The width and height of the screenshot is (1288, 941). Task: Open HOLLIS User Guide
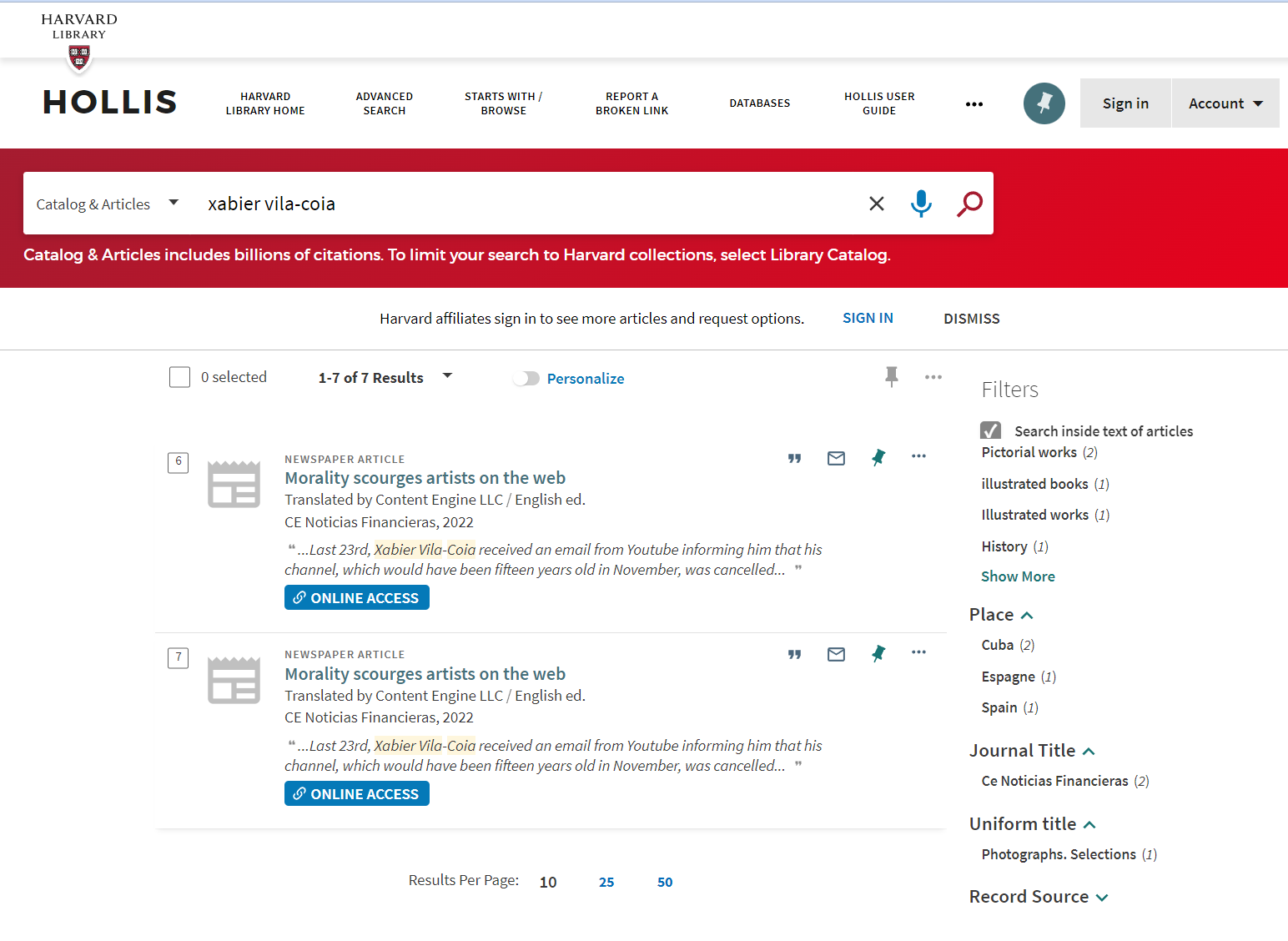click(879, 103)
